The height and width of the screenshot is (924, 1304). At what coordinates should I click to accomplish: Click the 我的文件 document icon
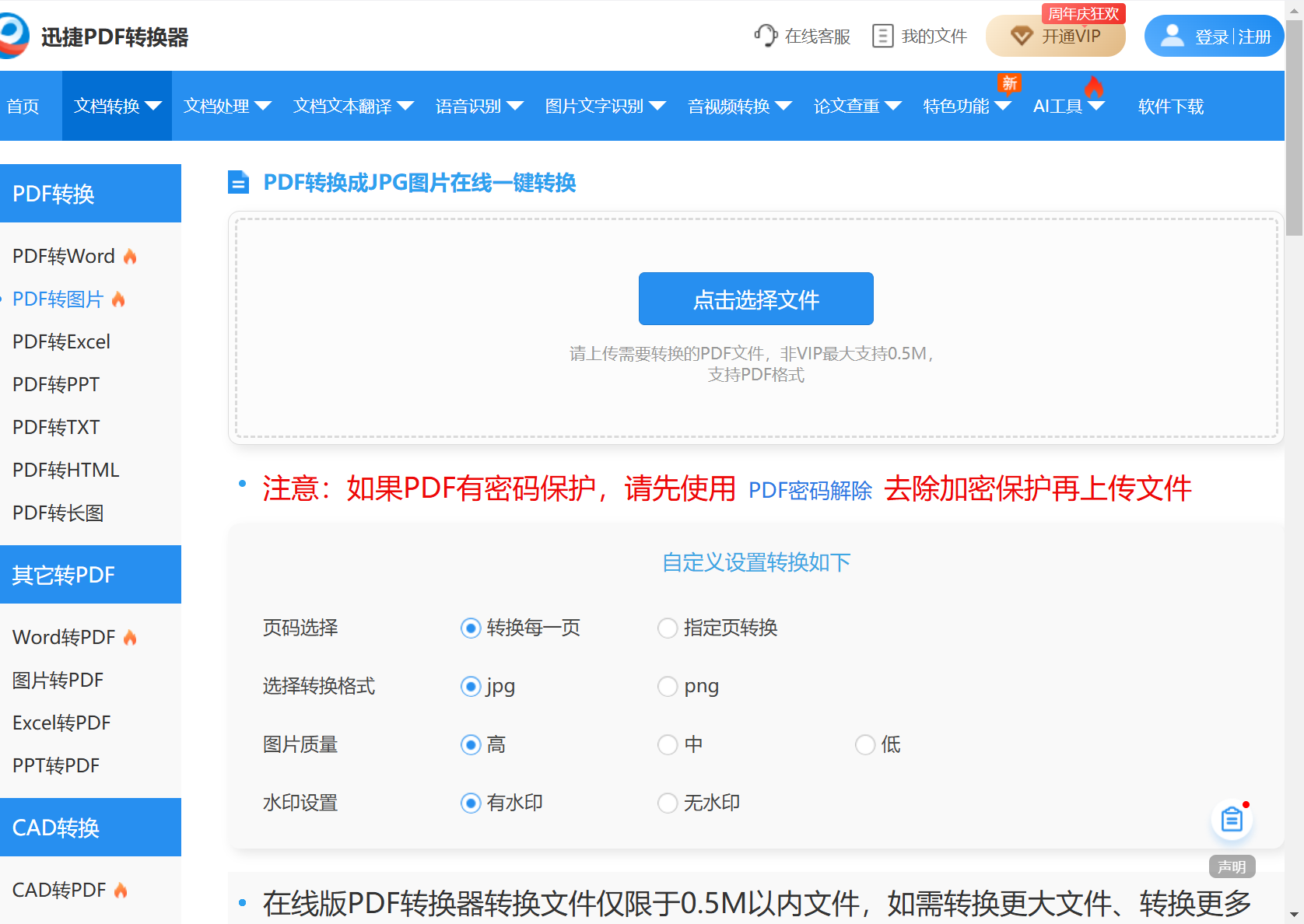coord(883,35)
